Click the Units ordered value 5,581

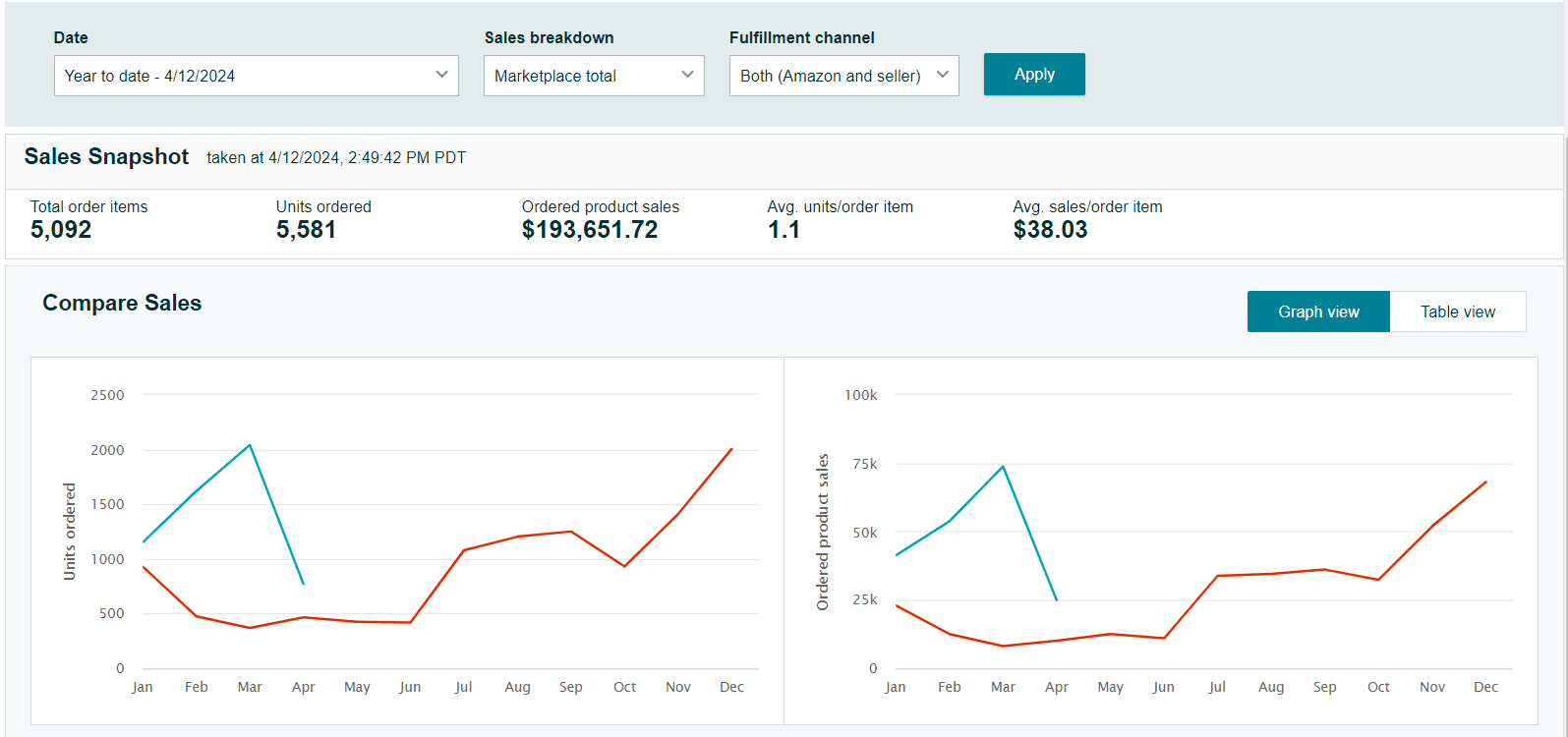306,230
